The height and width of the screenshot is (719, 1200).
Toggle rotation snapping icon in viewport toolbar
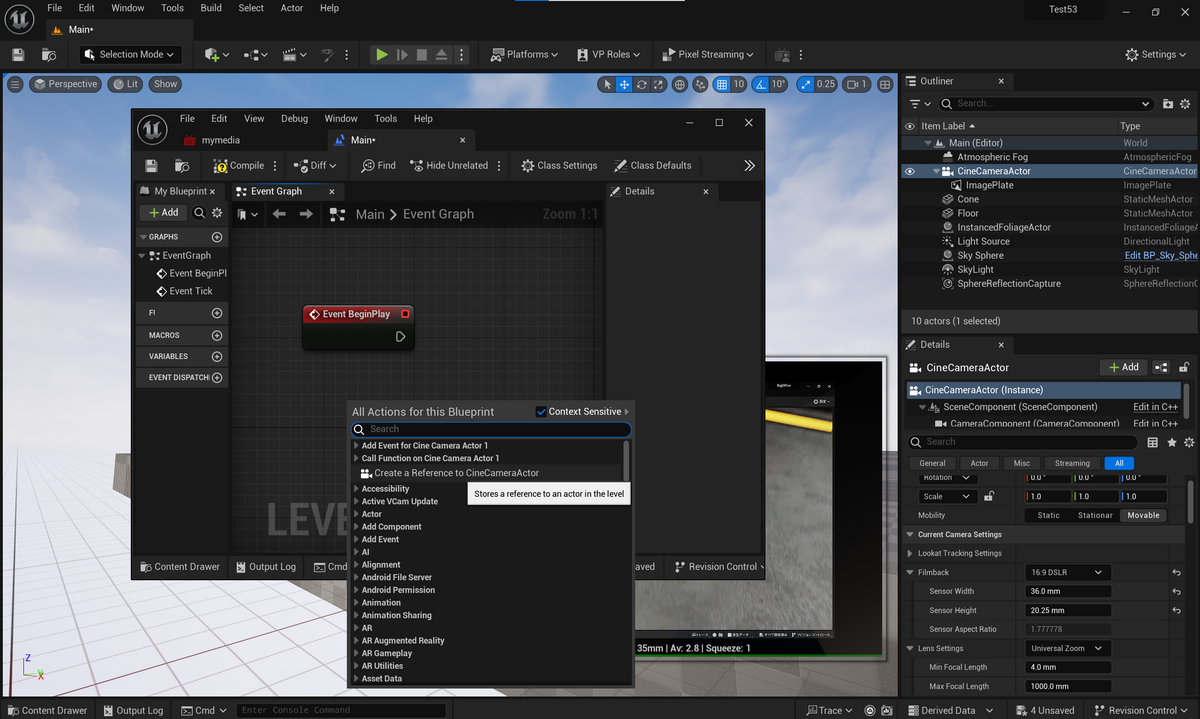pos(761,85)
